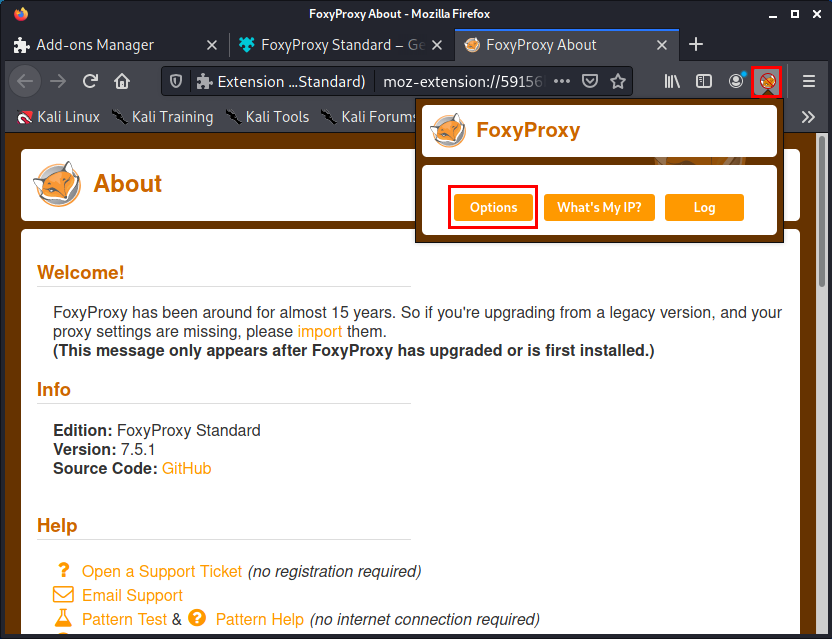Open the Kali Training bookmark
This screenshot has height=639, width=832.
pos(162,117)
